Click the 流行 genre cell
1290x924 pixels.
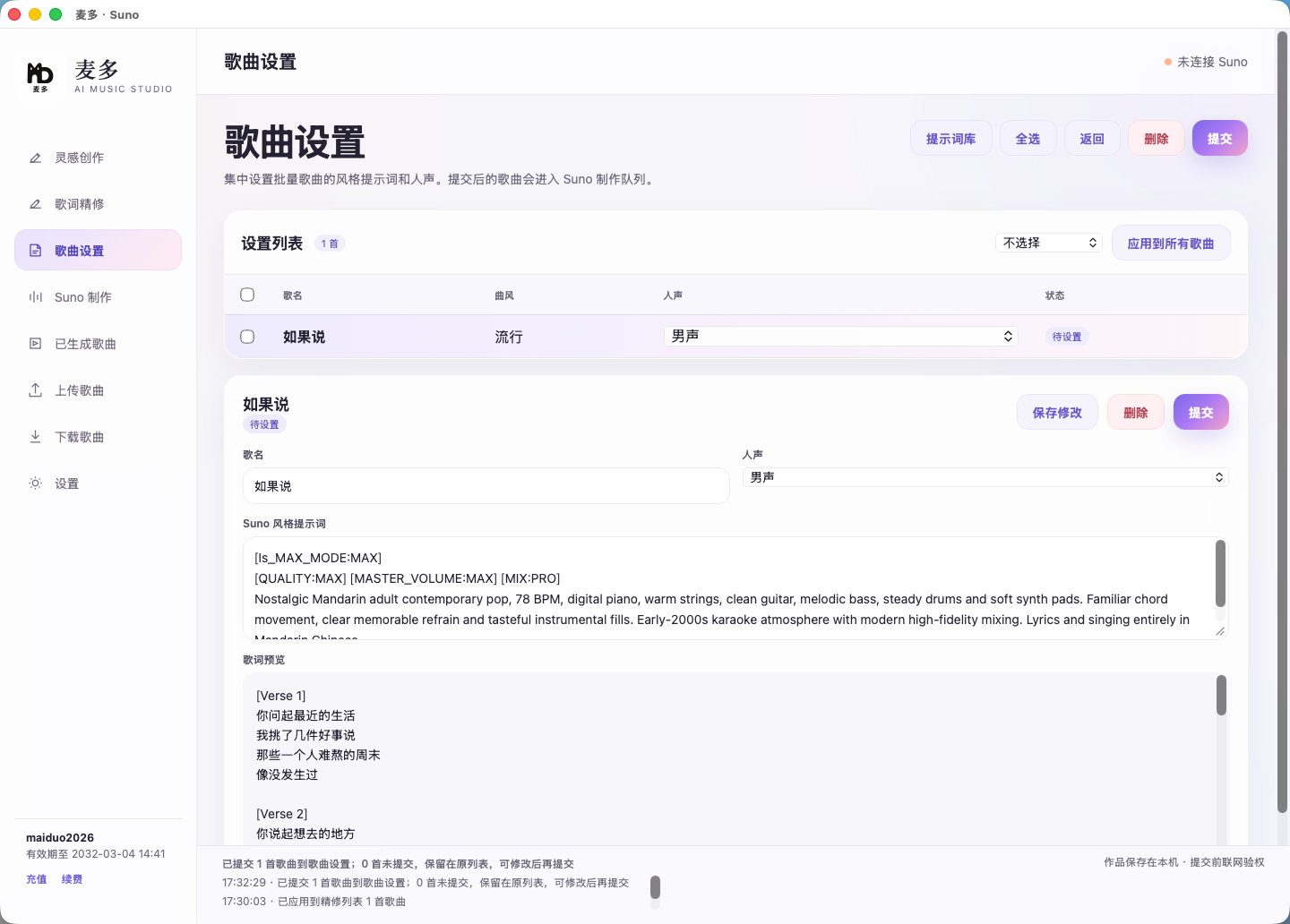click(509, 337)
